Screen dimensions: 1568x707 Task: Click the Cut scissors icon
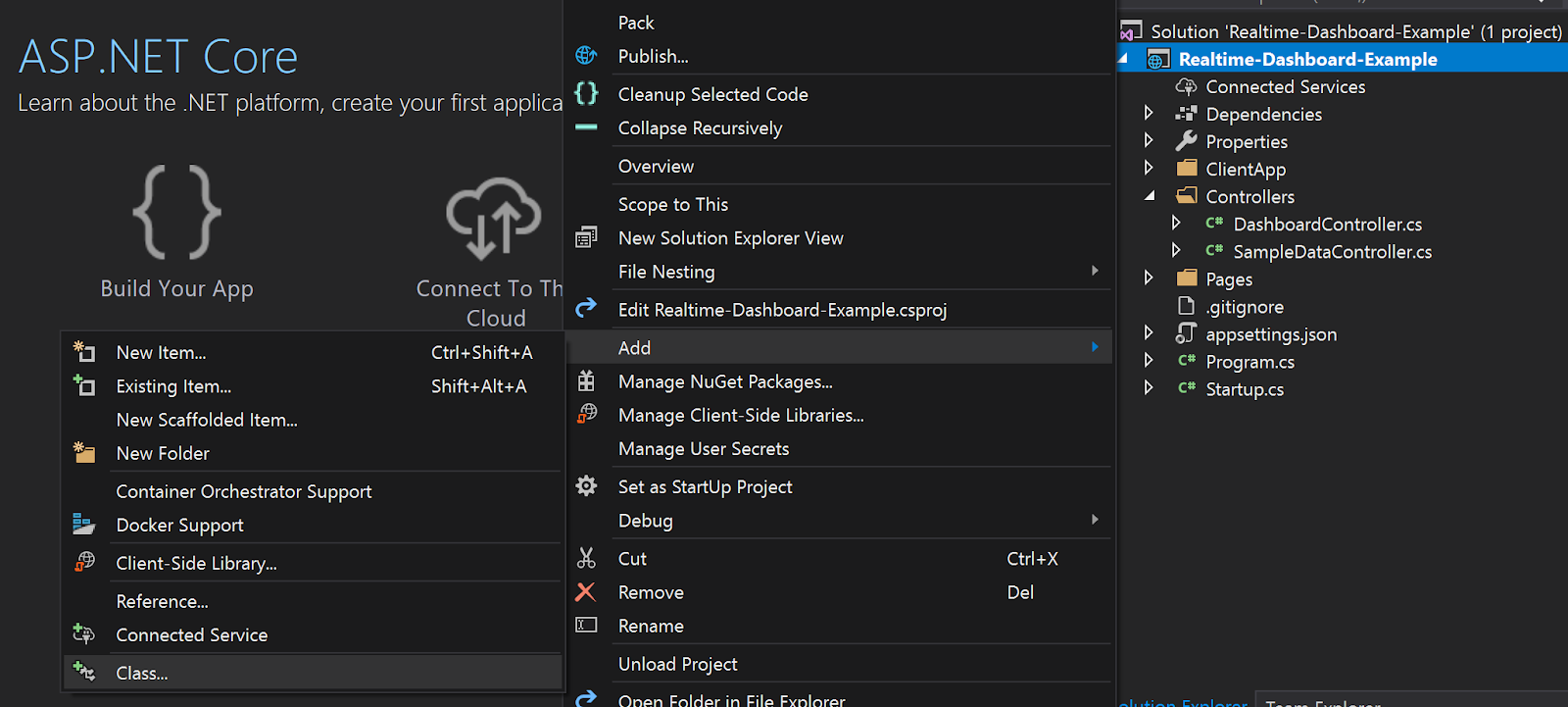586,558
